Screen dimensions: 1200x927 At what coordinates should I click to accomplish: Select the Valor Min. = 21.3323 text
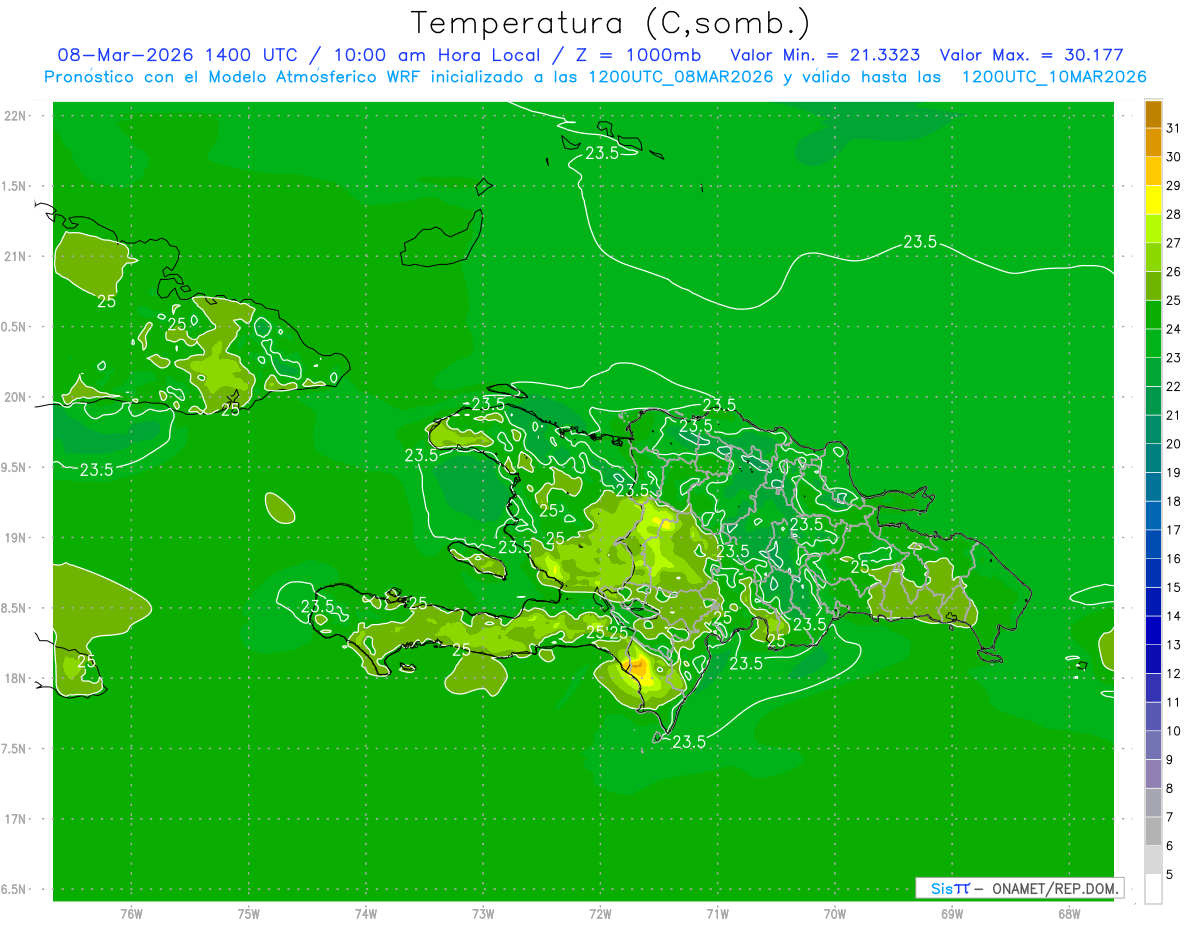click(826, 55)
